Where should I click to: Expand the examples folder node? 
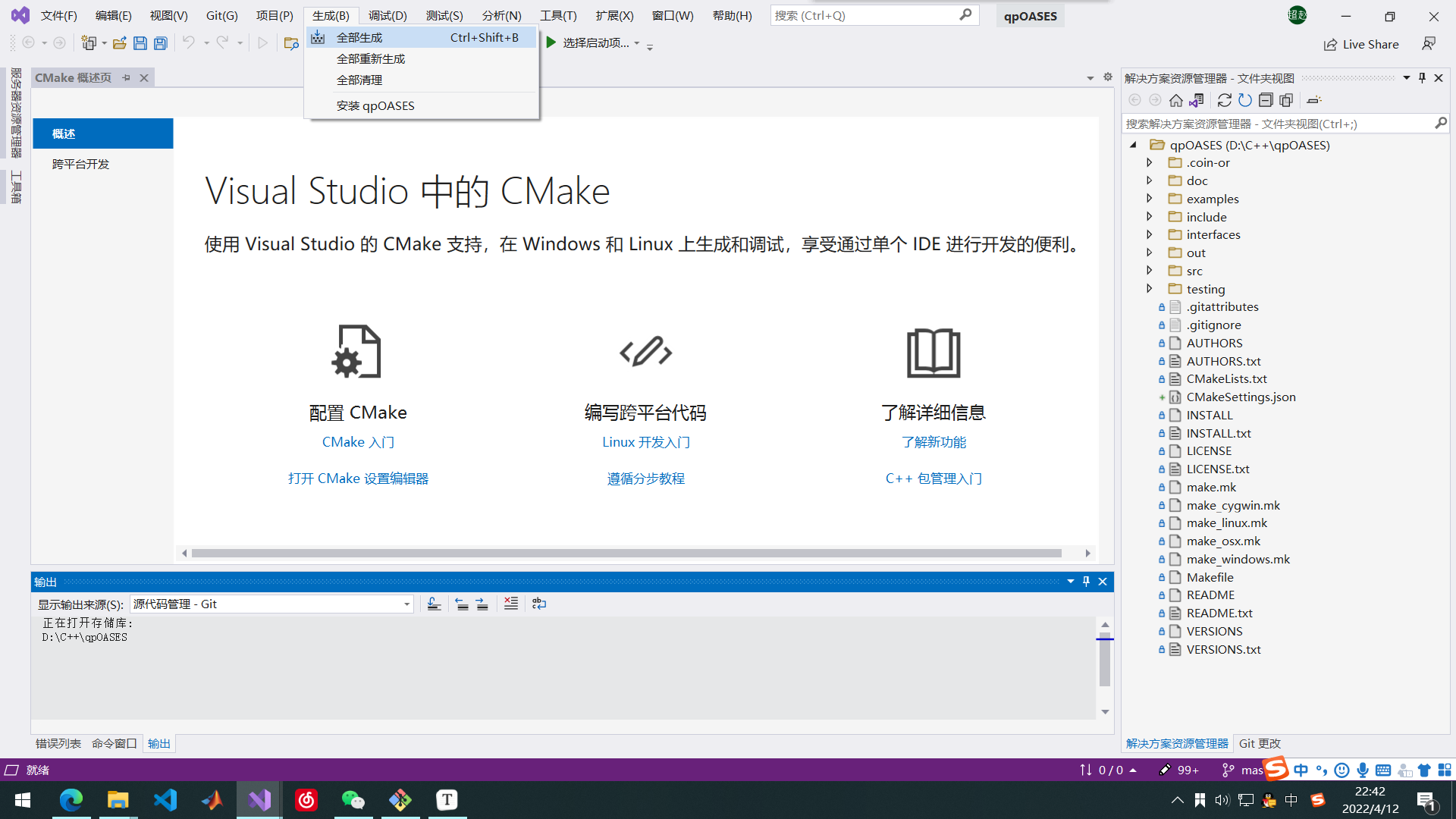(1150, 199)
